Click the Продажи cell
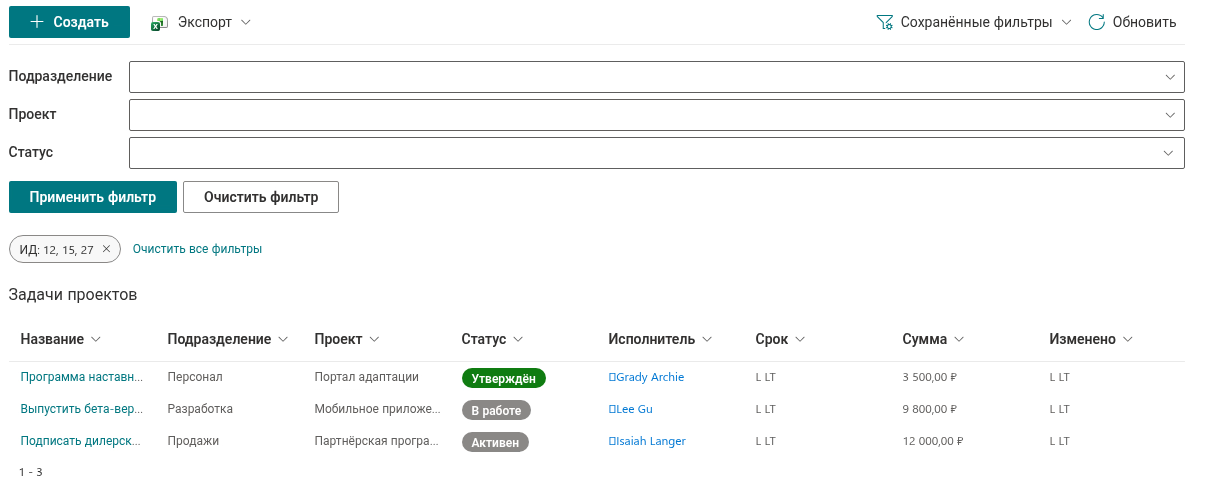Screen dimensions: 1210x490 coord(193,441)
